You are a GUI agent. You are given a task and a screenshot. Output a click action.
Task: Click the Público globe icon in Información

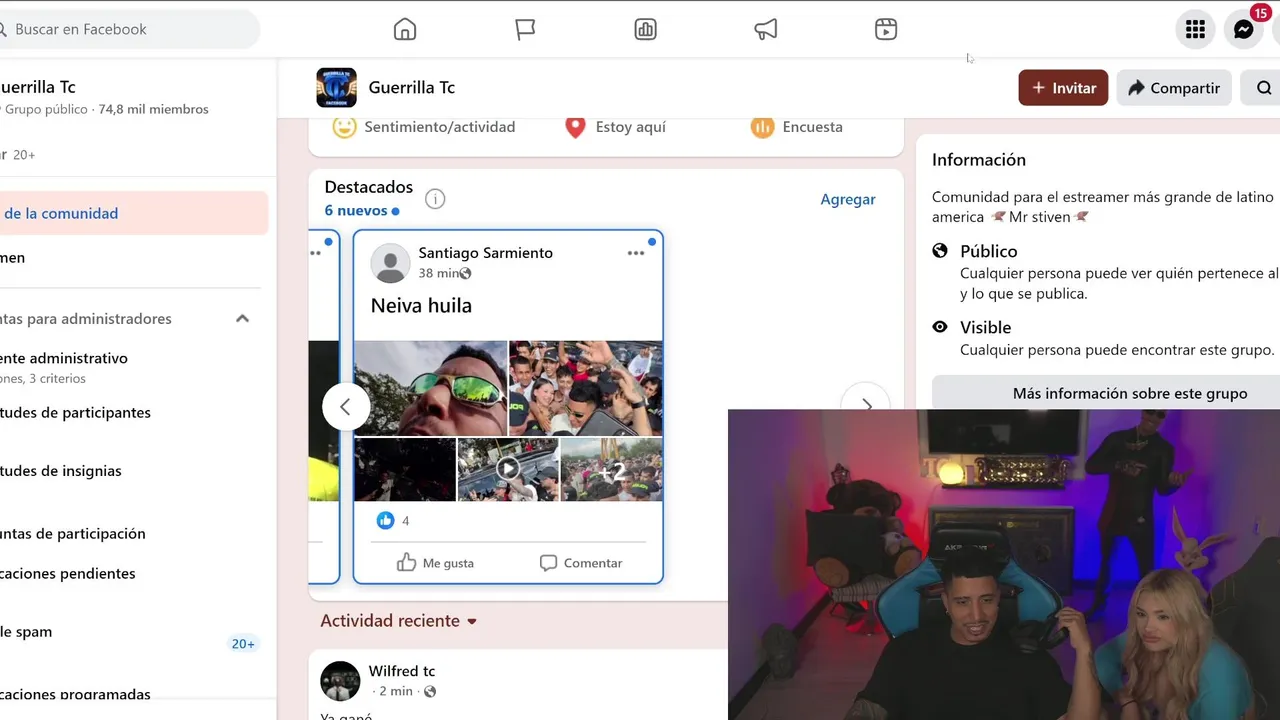pyautogui.click(x=940, y=251)
